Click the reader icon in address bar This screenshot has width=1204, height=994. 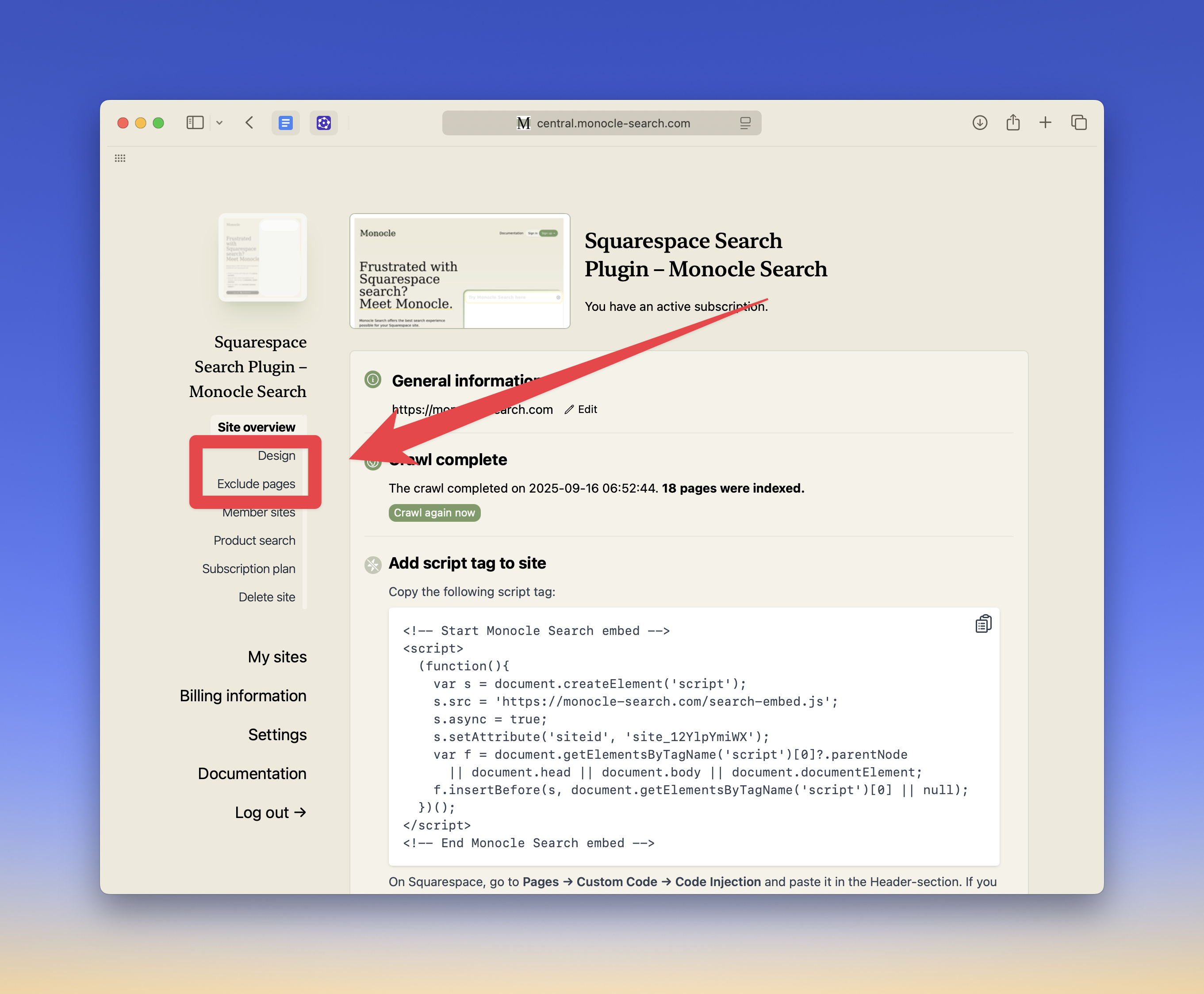744,123
